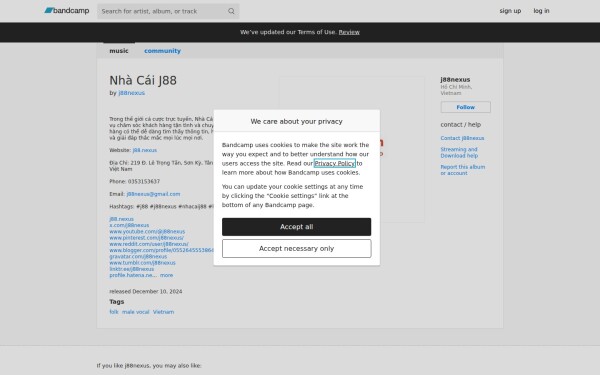Open the Website J88.nexus link
Viewport: 600px width, 375px height.
[x=145, y=150]
